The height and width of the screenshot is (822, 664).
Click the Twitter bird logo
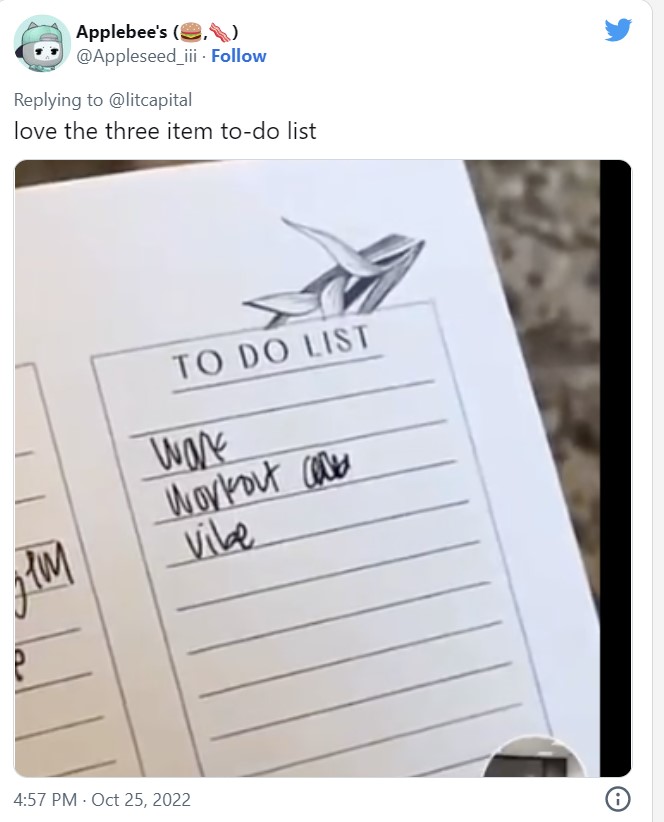pyautogui.click(x=618, y=30)
